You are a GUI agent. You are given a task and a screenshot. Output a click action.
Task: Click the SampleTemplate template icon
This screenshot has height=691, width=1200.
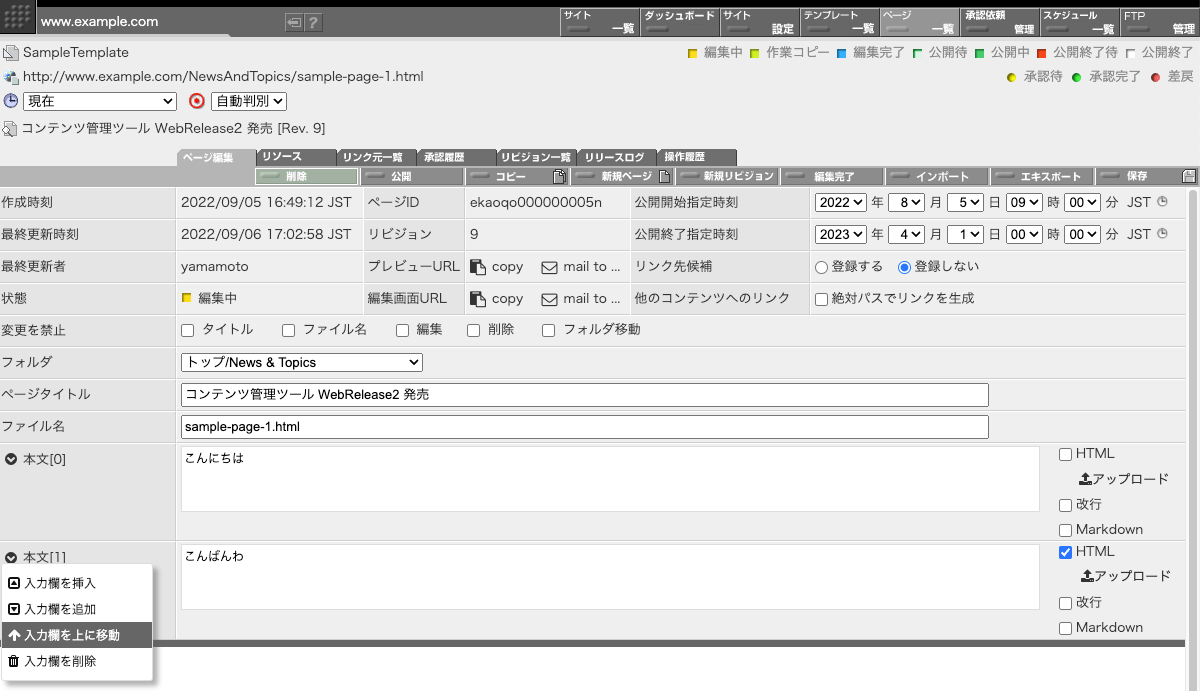pyautogui.click(x=10, y=52)
